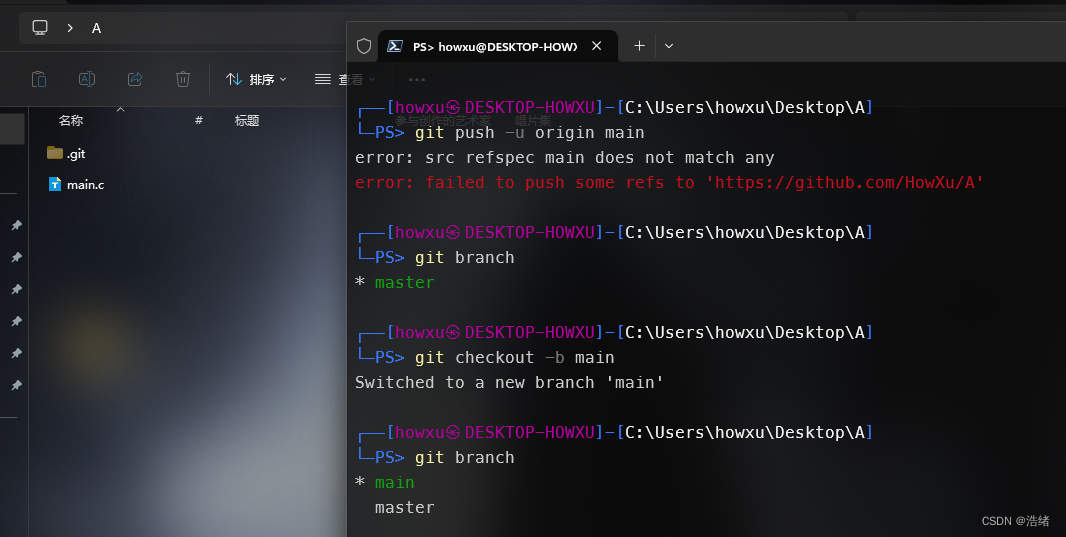Click the Rename icon in Explorer toolbar
The image size is (1066, 537).
pyautogui.click(x=87, y=79)
